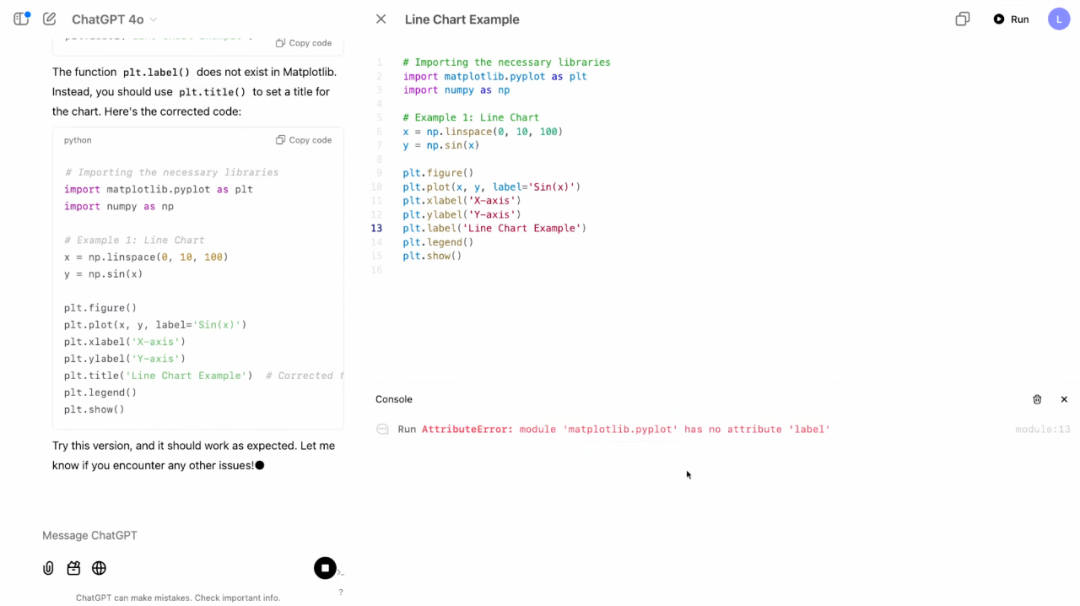
Task: Dismiss the Console panel
Action: coord(1063,399)
